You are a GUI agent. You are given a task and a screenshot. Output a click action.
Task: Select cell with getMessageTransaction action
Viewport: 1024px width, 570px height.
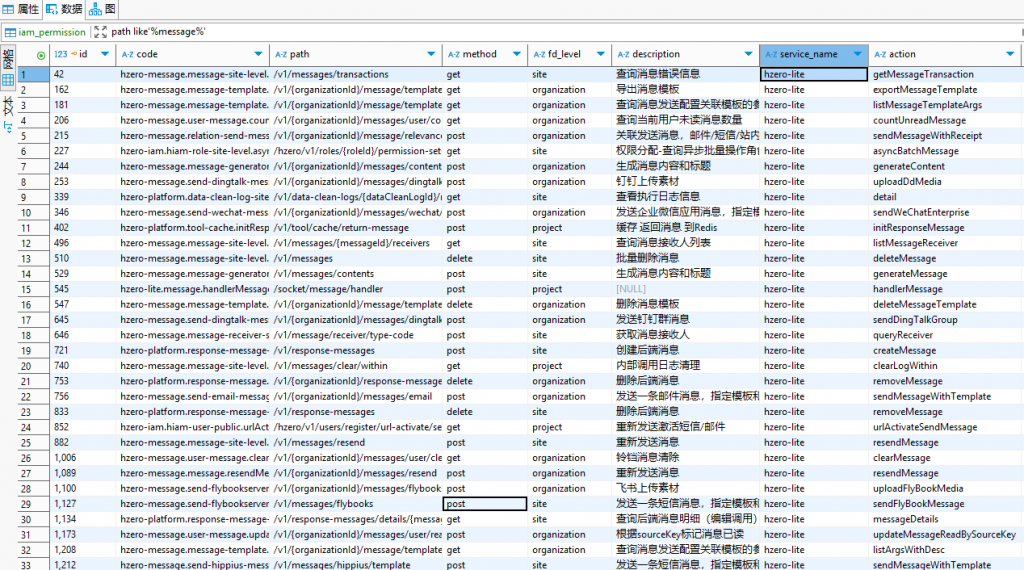[x=923, y=74]
